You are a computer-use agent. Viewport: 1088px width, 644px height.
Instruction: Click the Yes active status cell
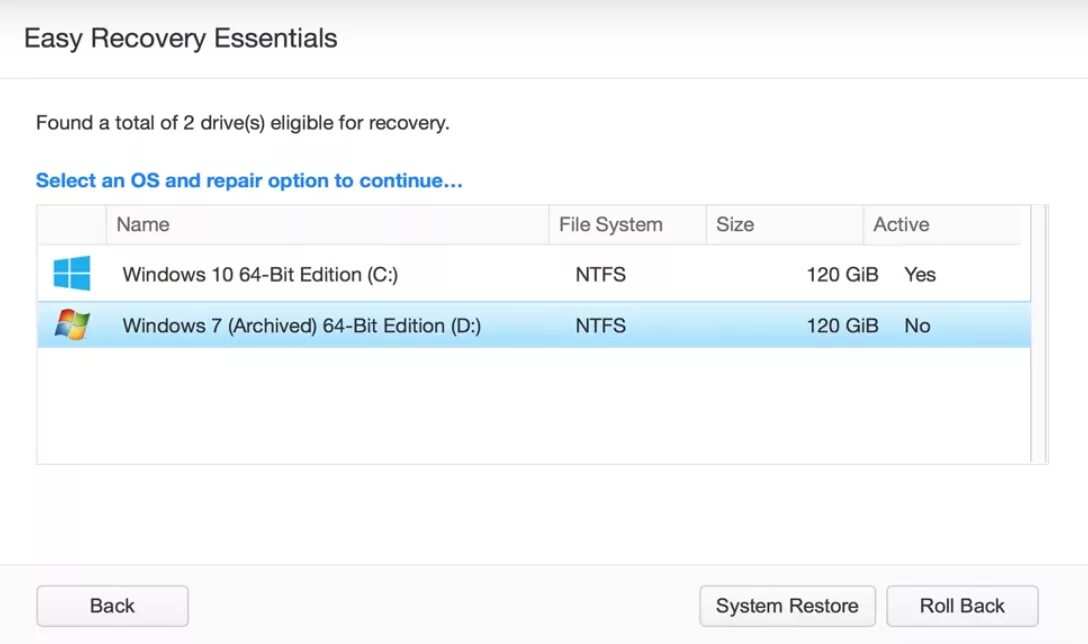point(919,274)
